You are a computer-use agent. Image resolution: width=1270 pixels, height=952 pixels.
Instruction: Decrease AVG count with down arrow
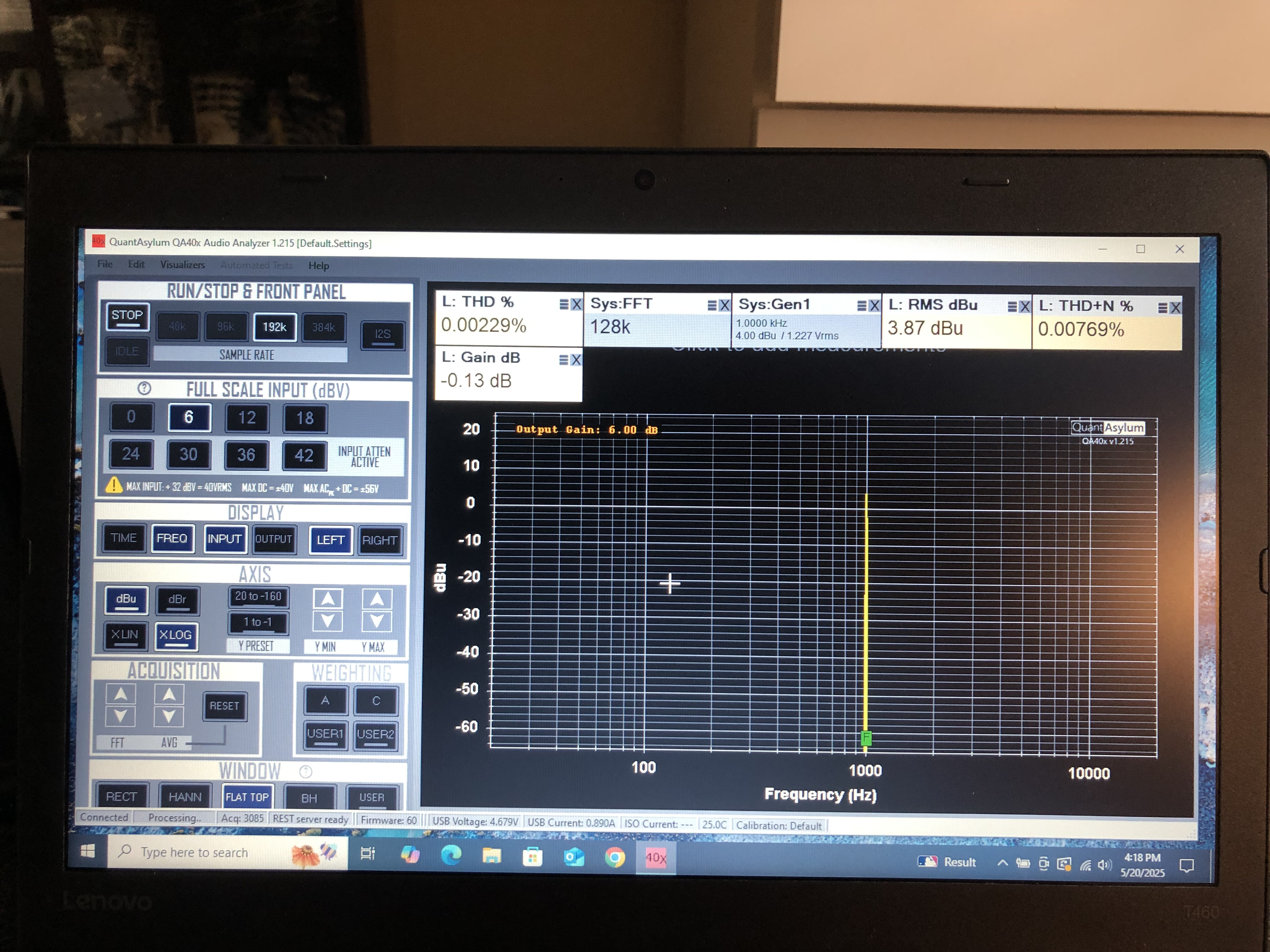(x=169, y=717)
